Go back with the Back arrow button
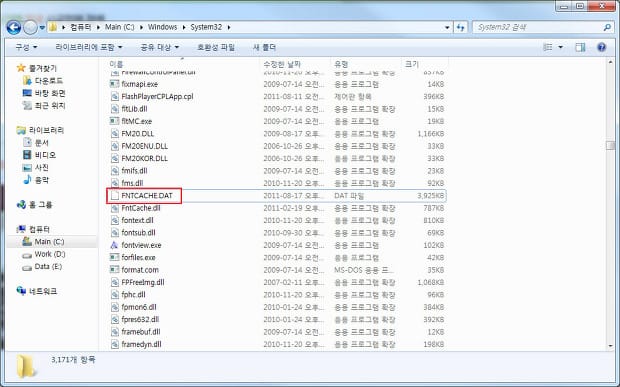This screenshot has height=387, width=620. (x=14, y=27)
